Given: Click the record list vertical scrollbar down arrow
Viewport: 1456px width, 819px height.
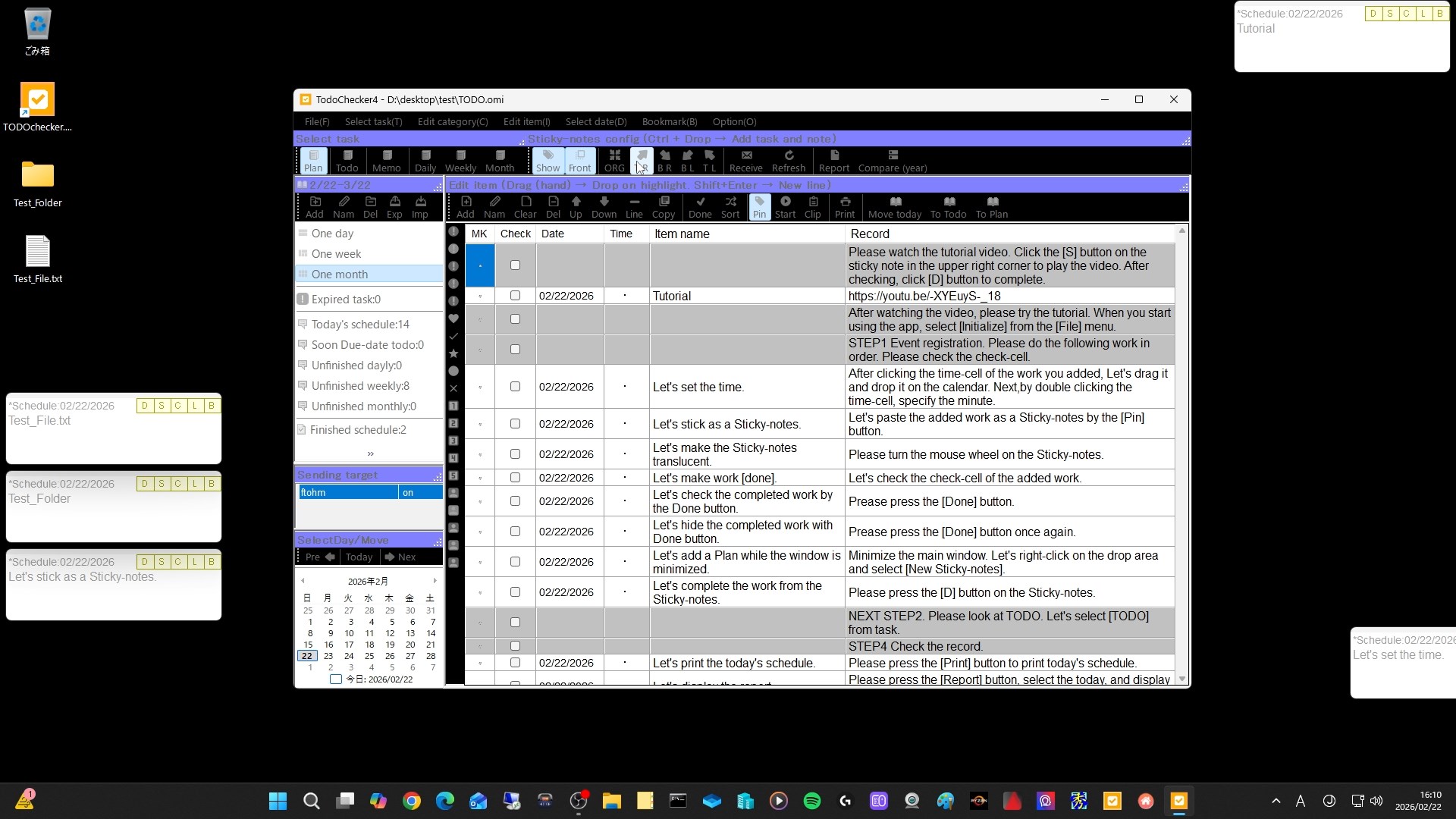Looking at the screenshot, I should click(x=1181, y=679).
